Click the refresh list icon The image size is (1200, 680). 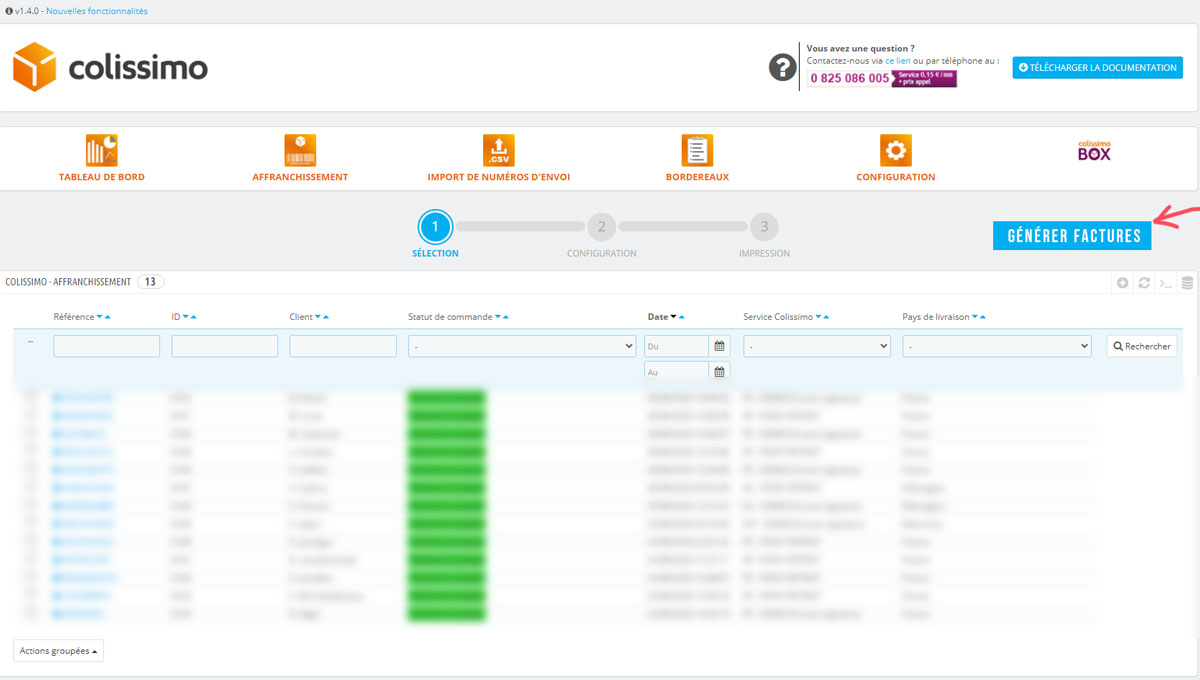click(x=1144, y=283)
